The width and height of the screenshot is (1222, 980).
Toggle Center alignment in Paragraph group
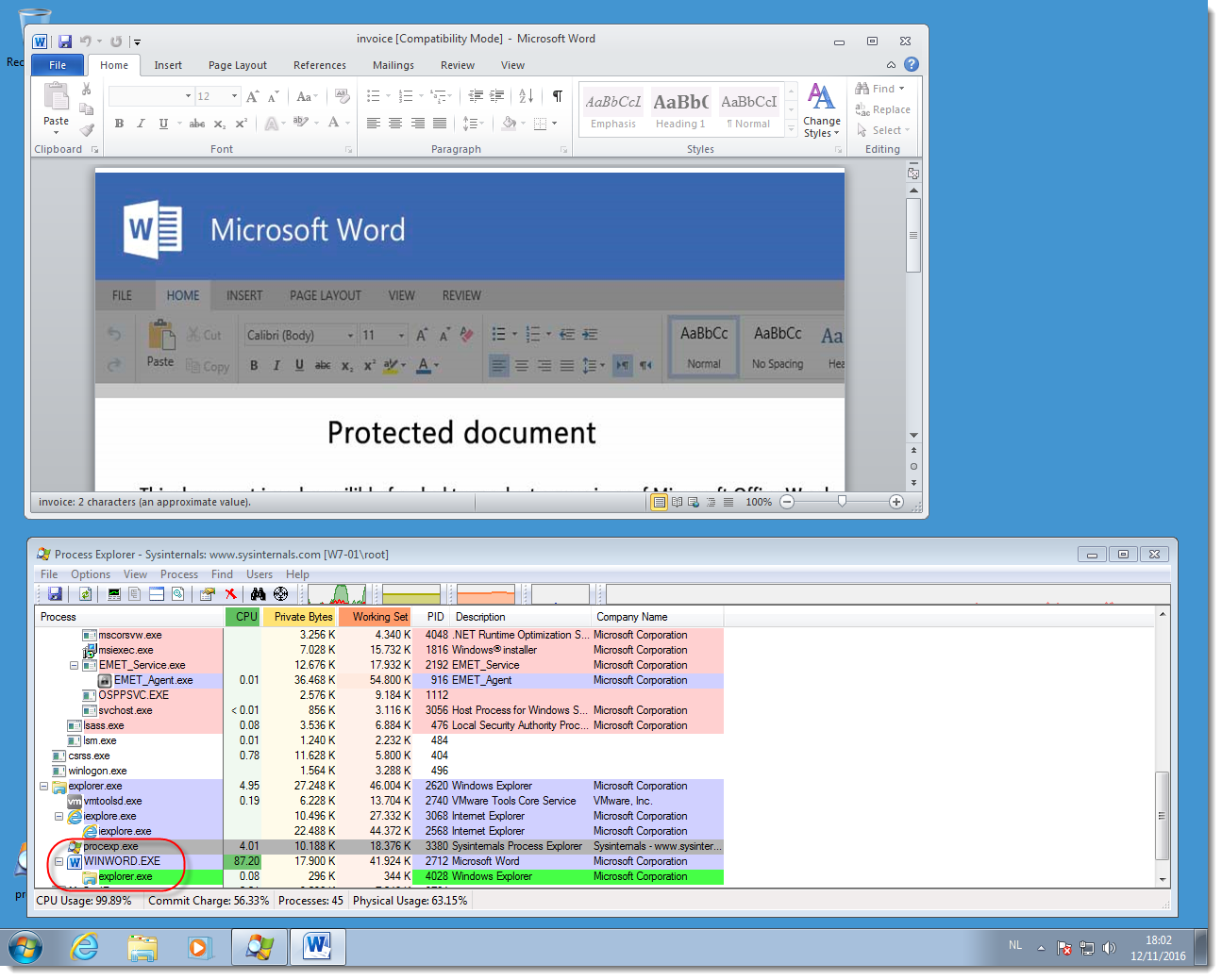pos(395,124)
